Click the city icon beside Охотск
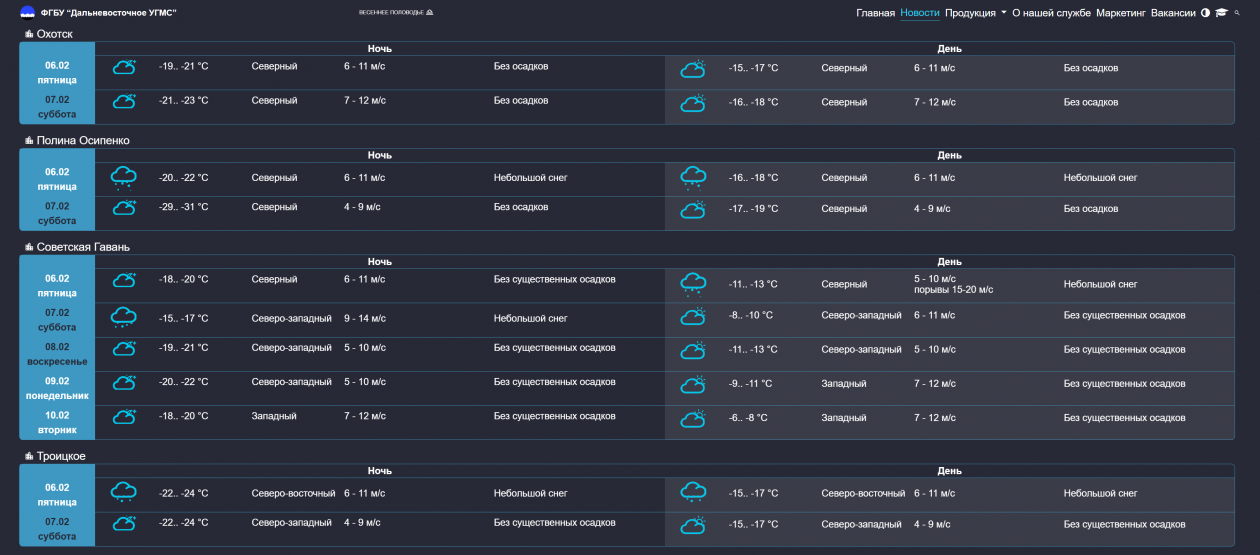Screen dimensions: 1260x555 [x=29, y=34]
